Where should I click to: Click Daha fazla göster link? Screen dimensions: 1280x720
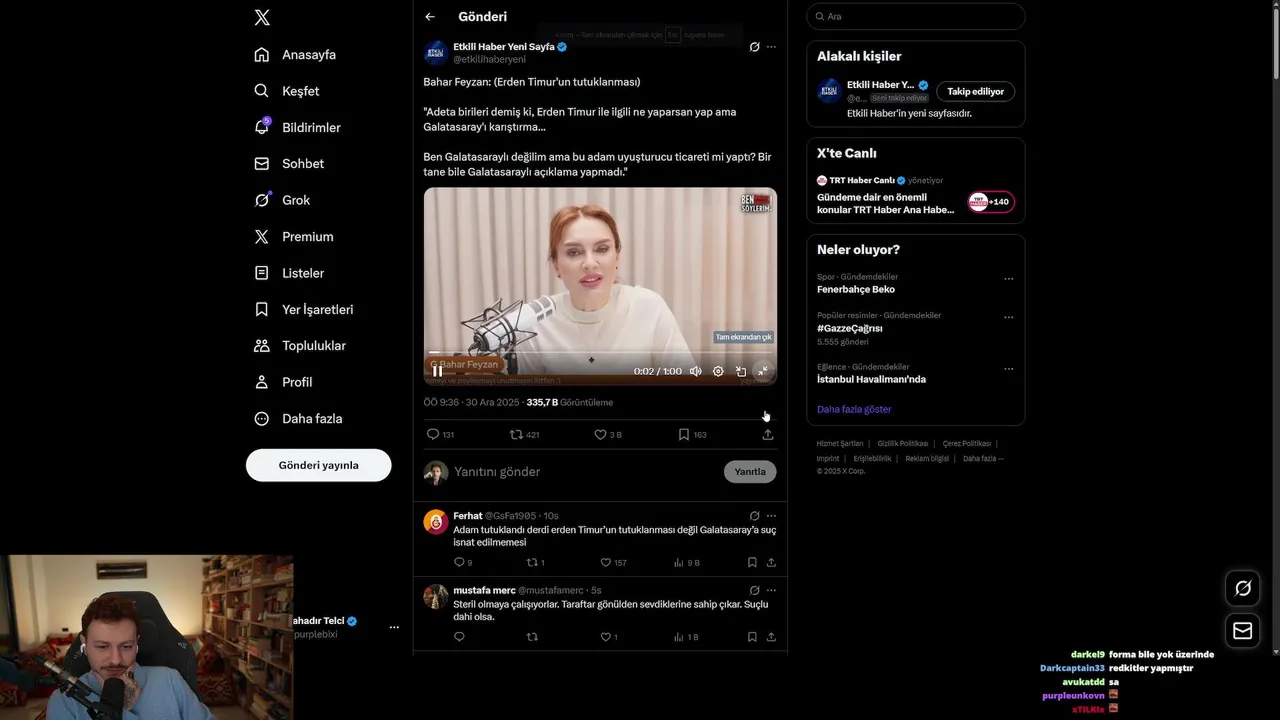click(854, 409)
